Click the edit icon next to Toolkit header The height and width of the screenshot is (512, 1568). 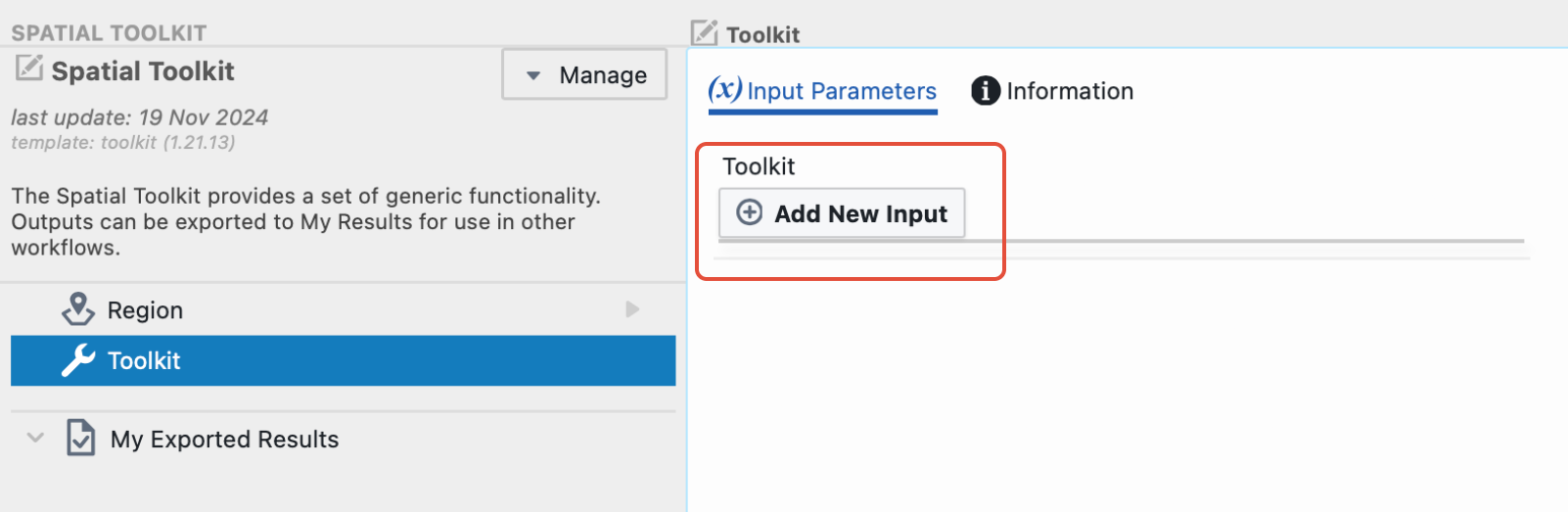coord(704,32)
